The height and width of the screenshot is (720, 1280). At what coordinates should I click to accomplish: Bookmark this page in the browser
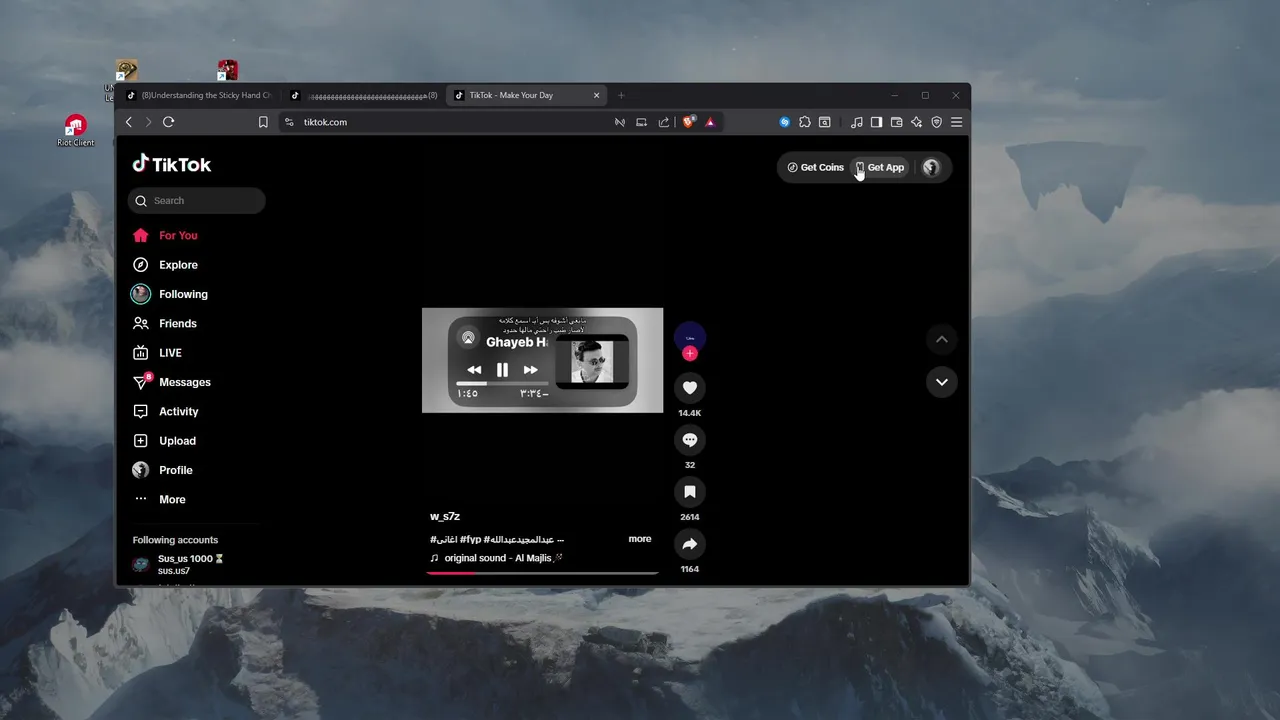(x=263, y=122)
